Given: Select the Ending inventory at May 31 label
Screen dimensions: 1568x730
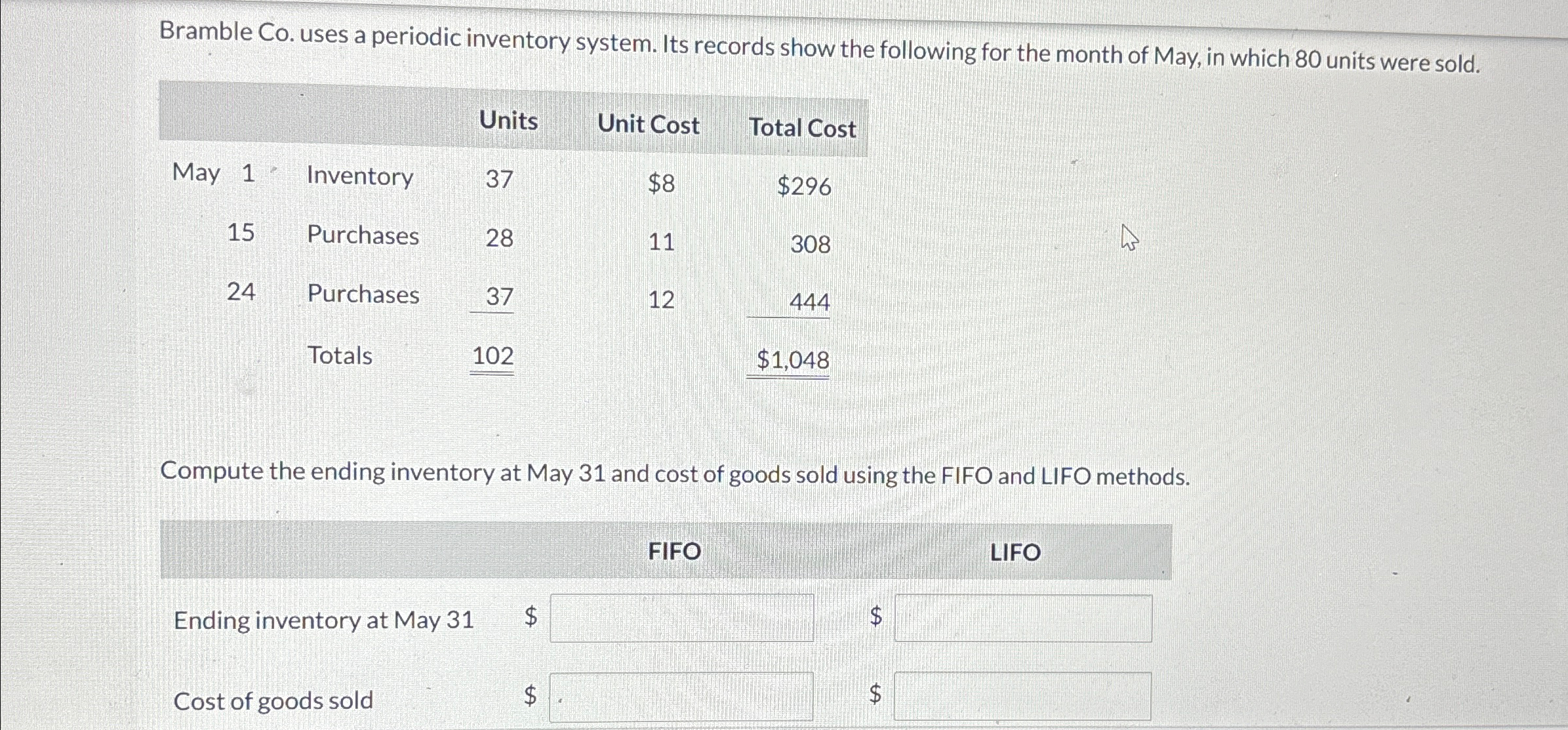Looking at the screenshot, I should pos(325,620).
